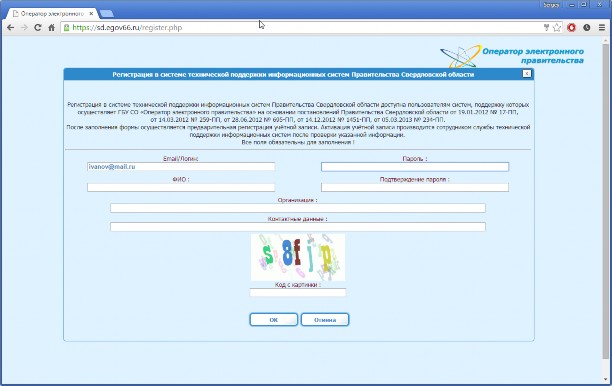This screenshot has height=386, width=612.
Task: Click the key icon in address bar
Action: [546, 28]
